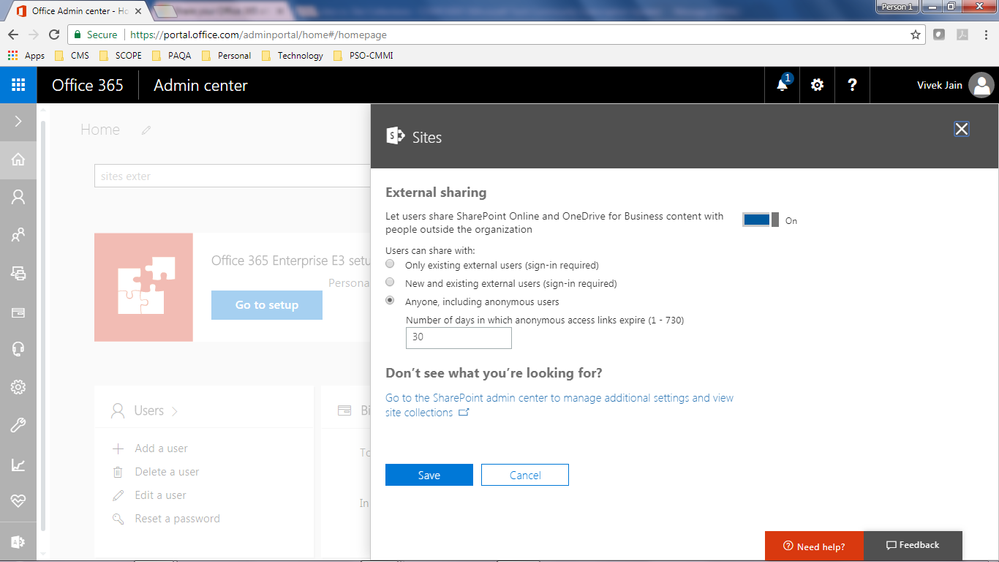
Task: Open Users from the sidebar icon
Action: [x=18, y=197]
